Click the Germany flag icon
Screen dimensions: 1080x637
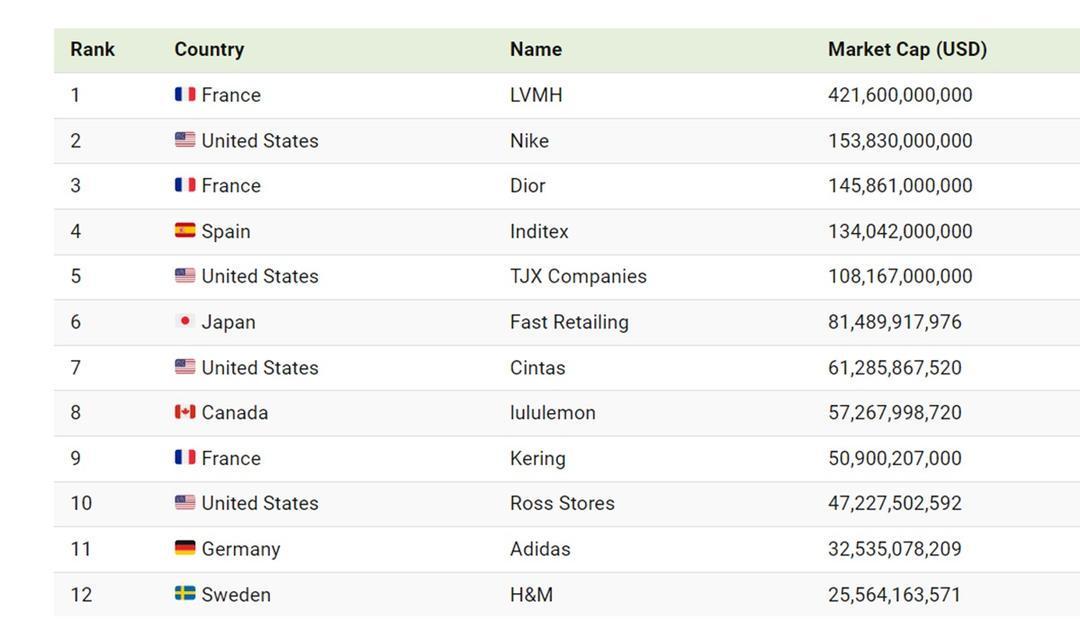185,547
